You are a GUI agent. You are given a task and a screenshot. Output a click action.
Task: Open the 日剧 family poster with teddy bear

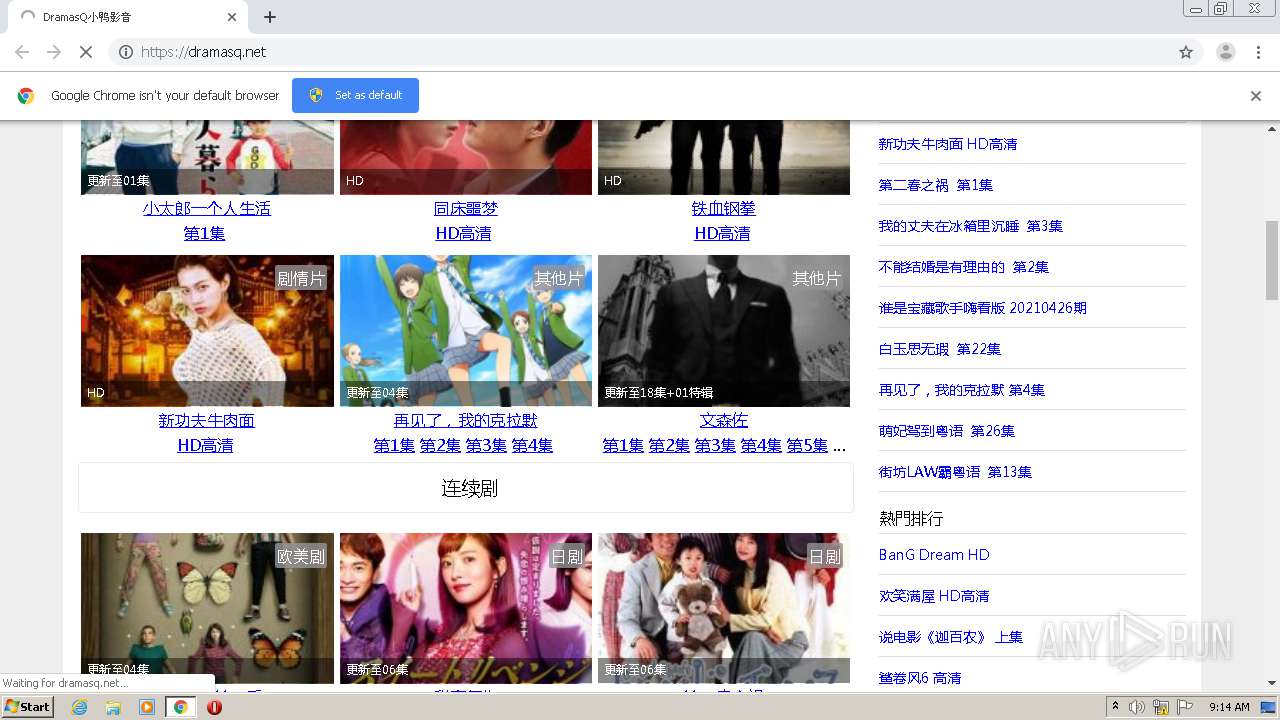[724, 608]
